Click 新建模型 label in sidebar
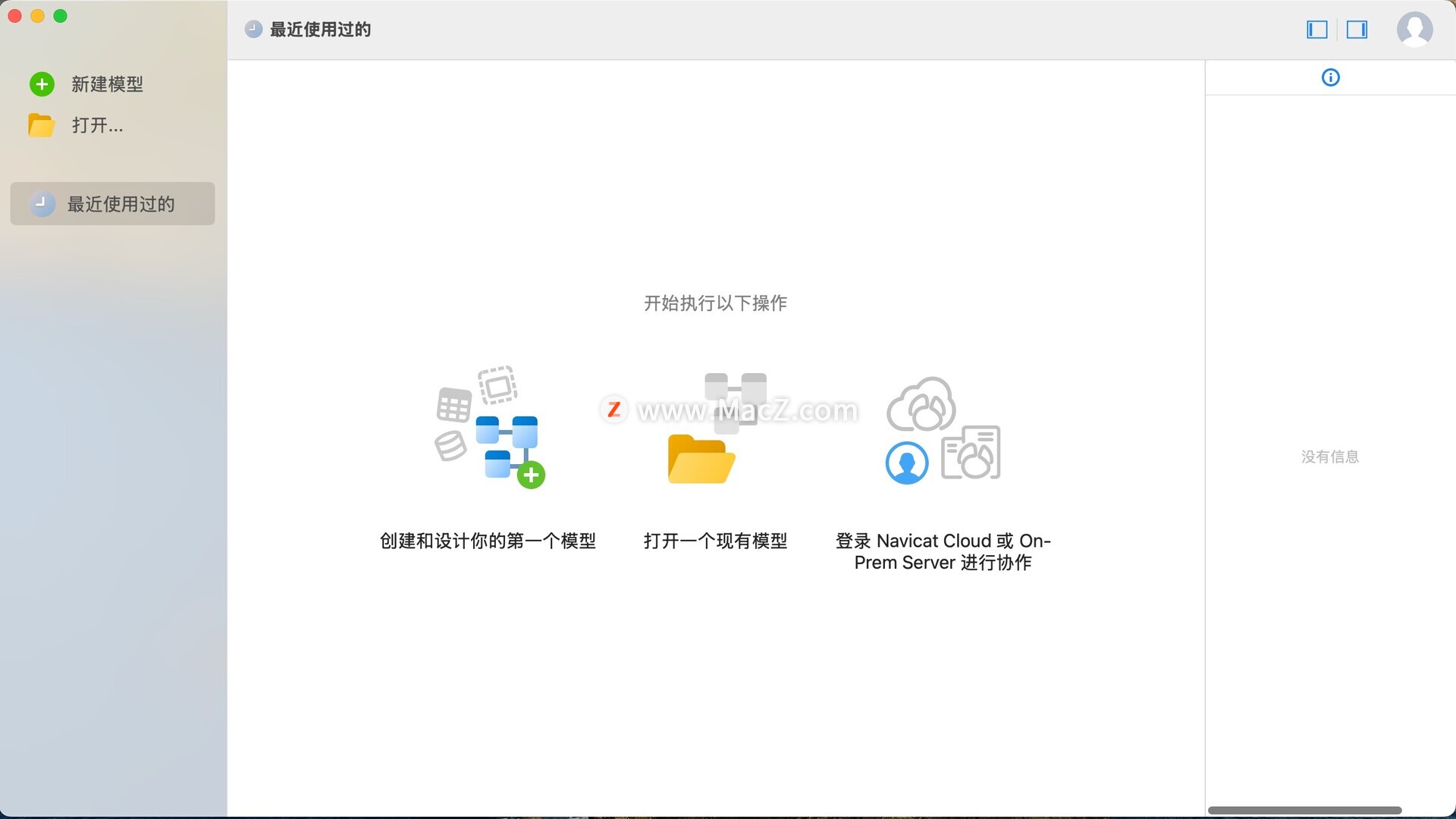This screenshot has width=1456, height=819. [107, 84]
